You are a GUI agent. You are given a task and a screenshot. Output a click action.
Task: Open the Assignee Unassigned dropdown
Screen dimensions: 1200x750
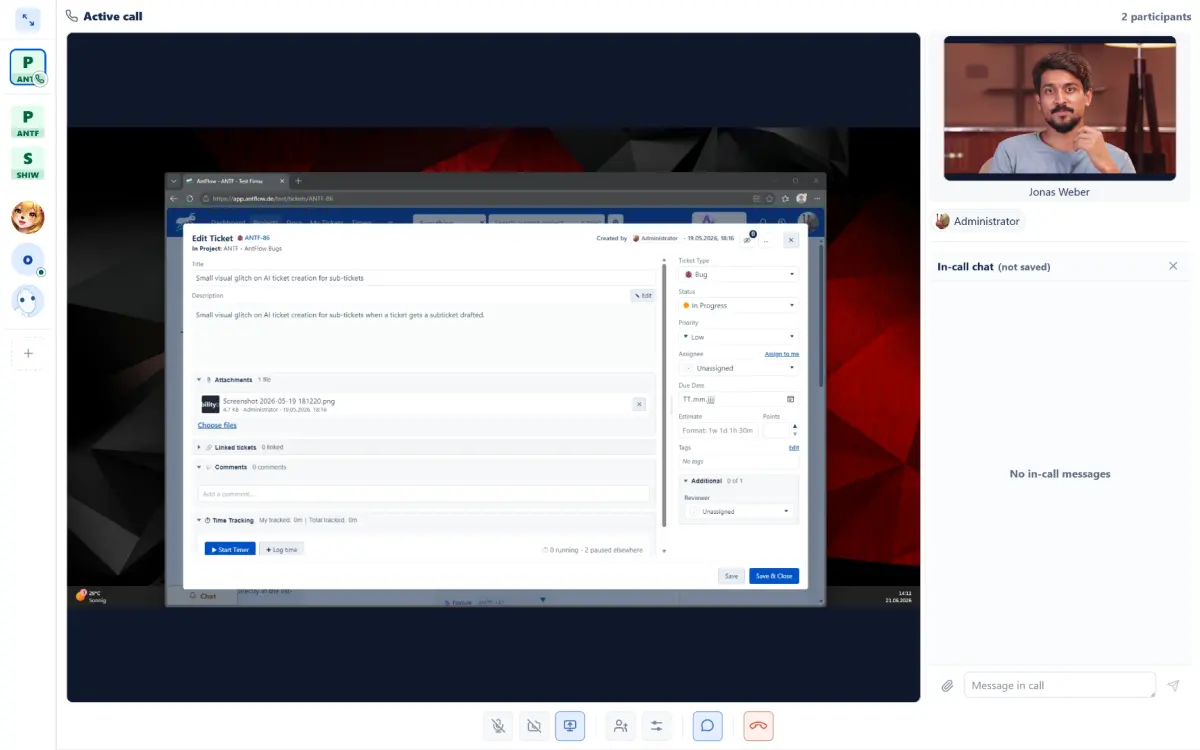(739, 368)
